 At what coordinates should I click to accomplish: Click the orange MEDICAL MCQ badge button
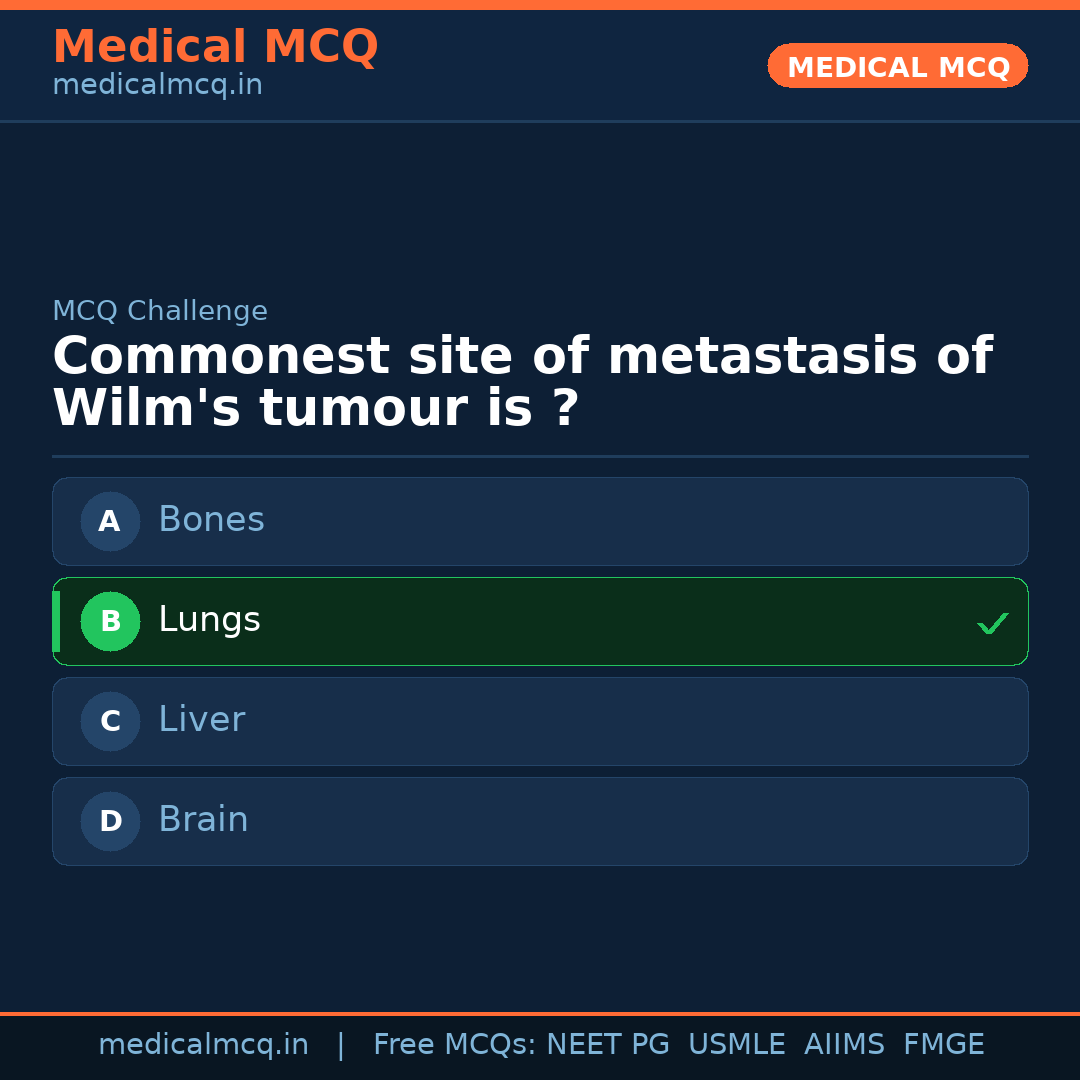pos(897,67)
